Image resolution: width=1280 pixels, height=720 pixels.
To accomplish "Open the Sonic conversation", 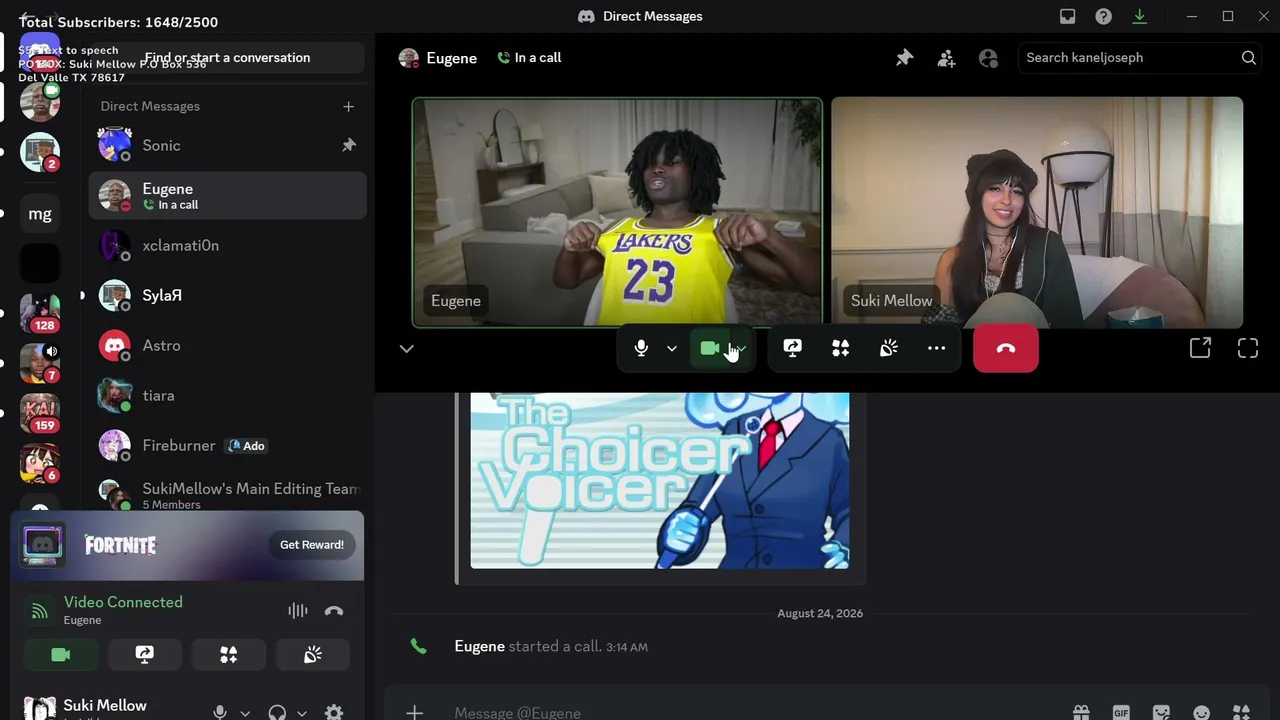I will click(x=227, y=146).
